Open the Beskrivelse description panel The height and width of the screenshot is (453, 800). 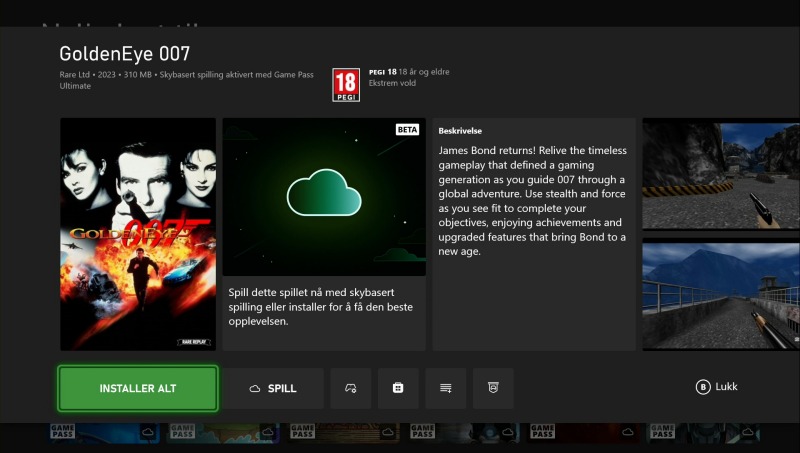(x=534, y=234)
